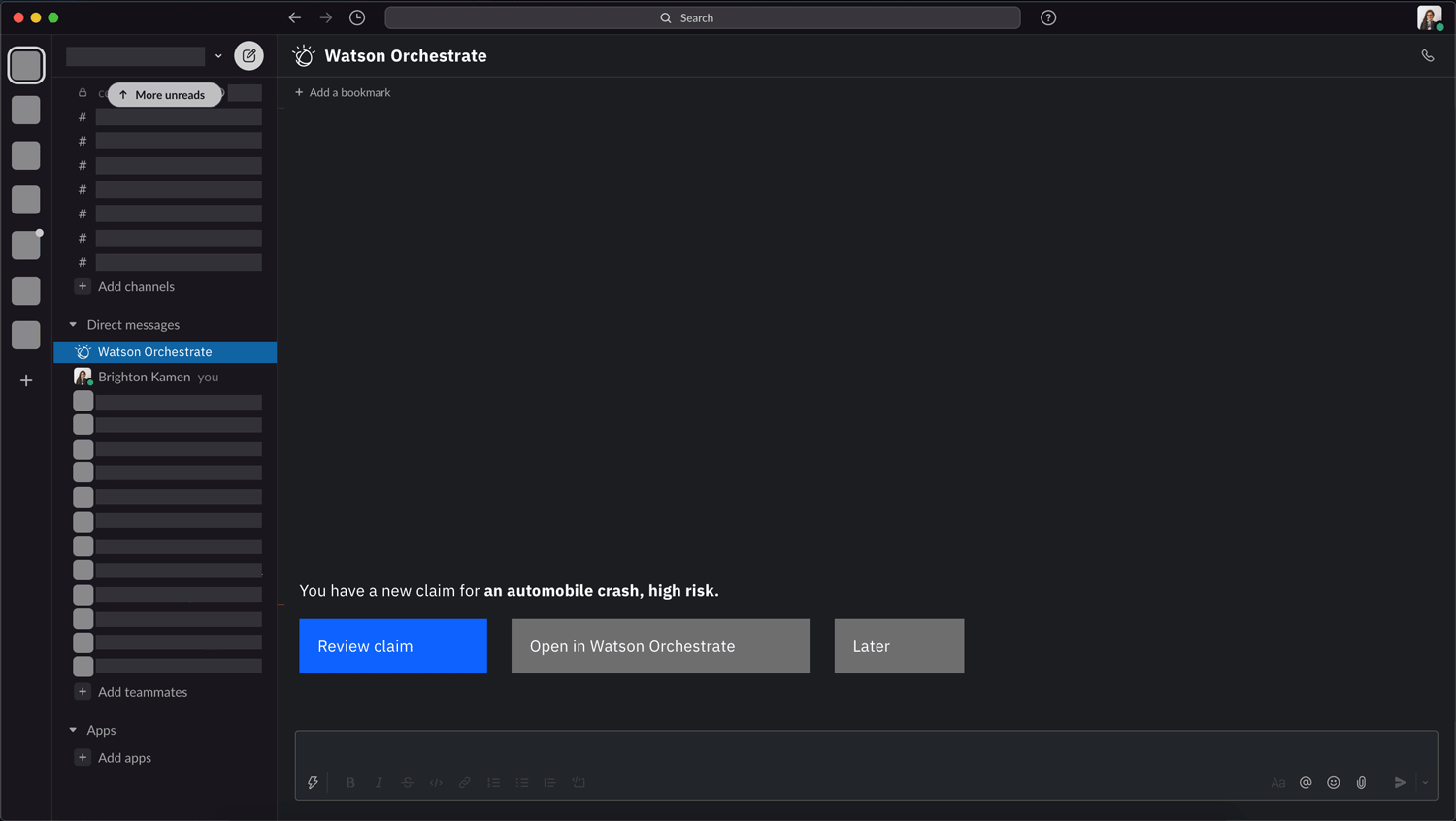Toggle italic formatting
Viewport: 1456px width, 821px height.
[x=379, y=782]
